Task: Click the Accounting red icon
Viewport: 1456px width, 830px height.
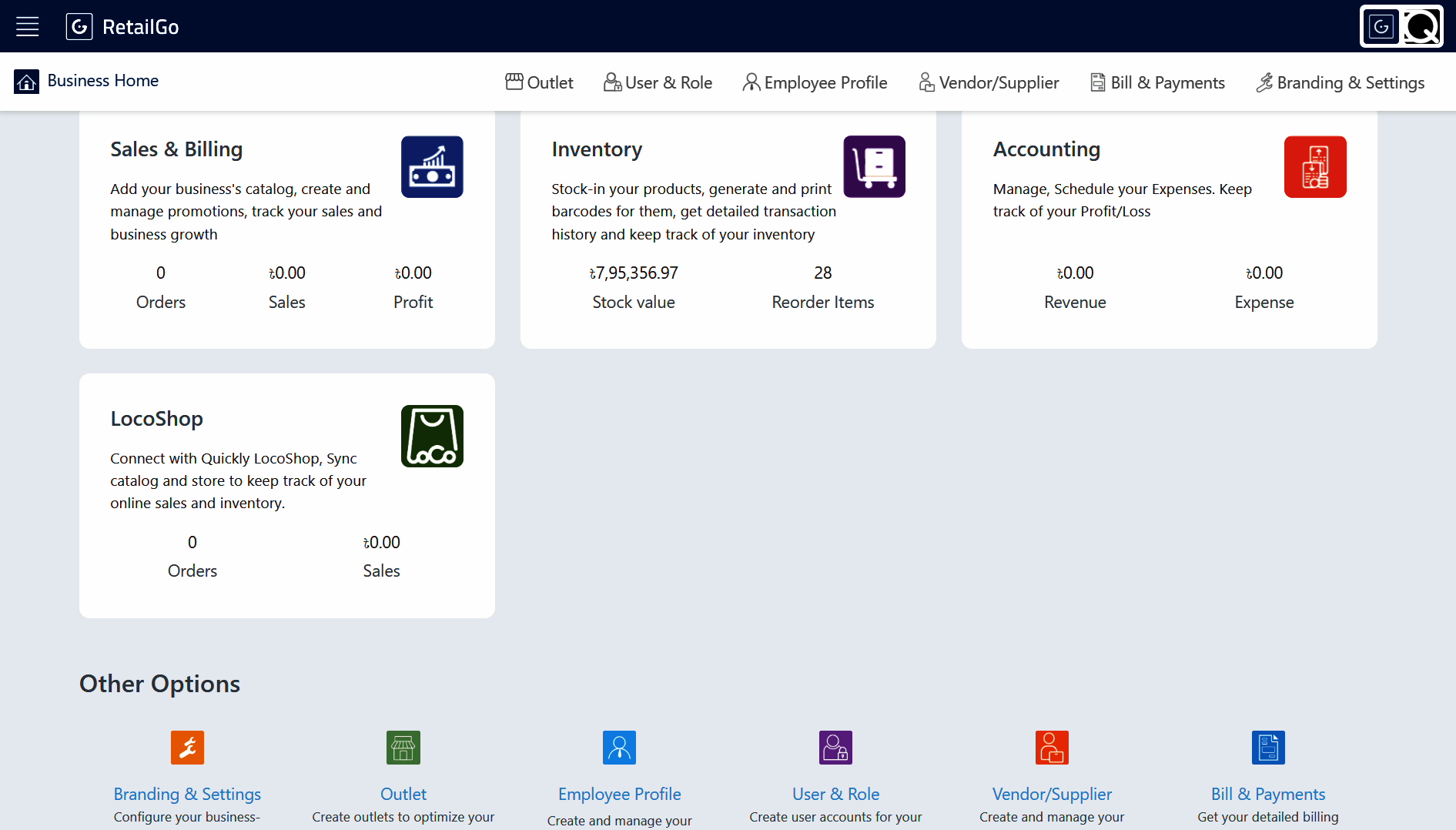Action: (1315, 167)
